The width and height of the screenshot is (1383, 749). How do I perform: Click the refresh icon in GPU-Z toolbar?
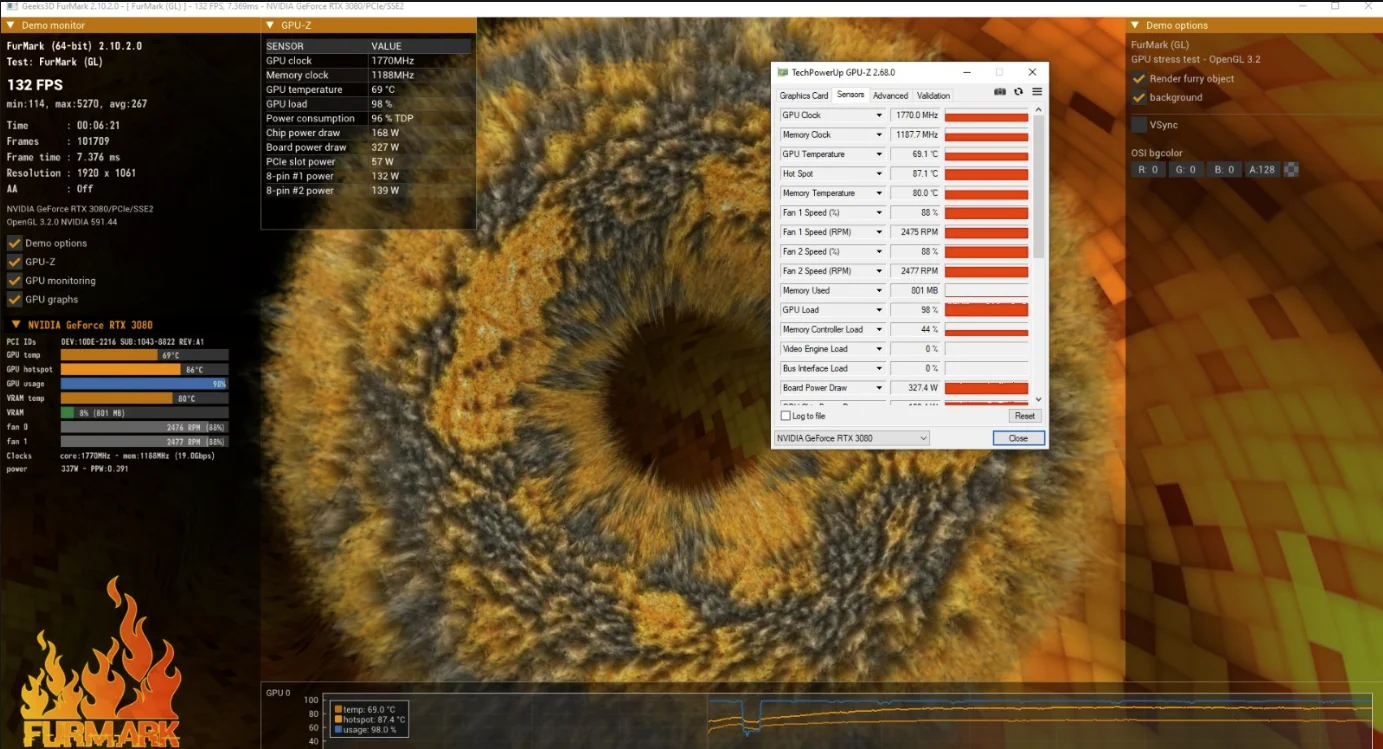pos(1018,91)
